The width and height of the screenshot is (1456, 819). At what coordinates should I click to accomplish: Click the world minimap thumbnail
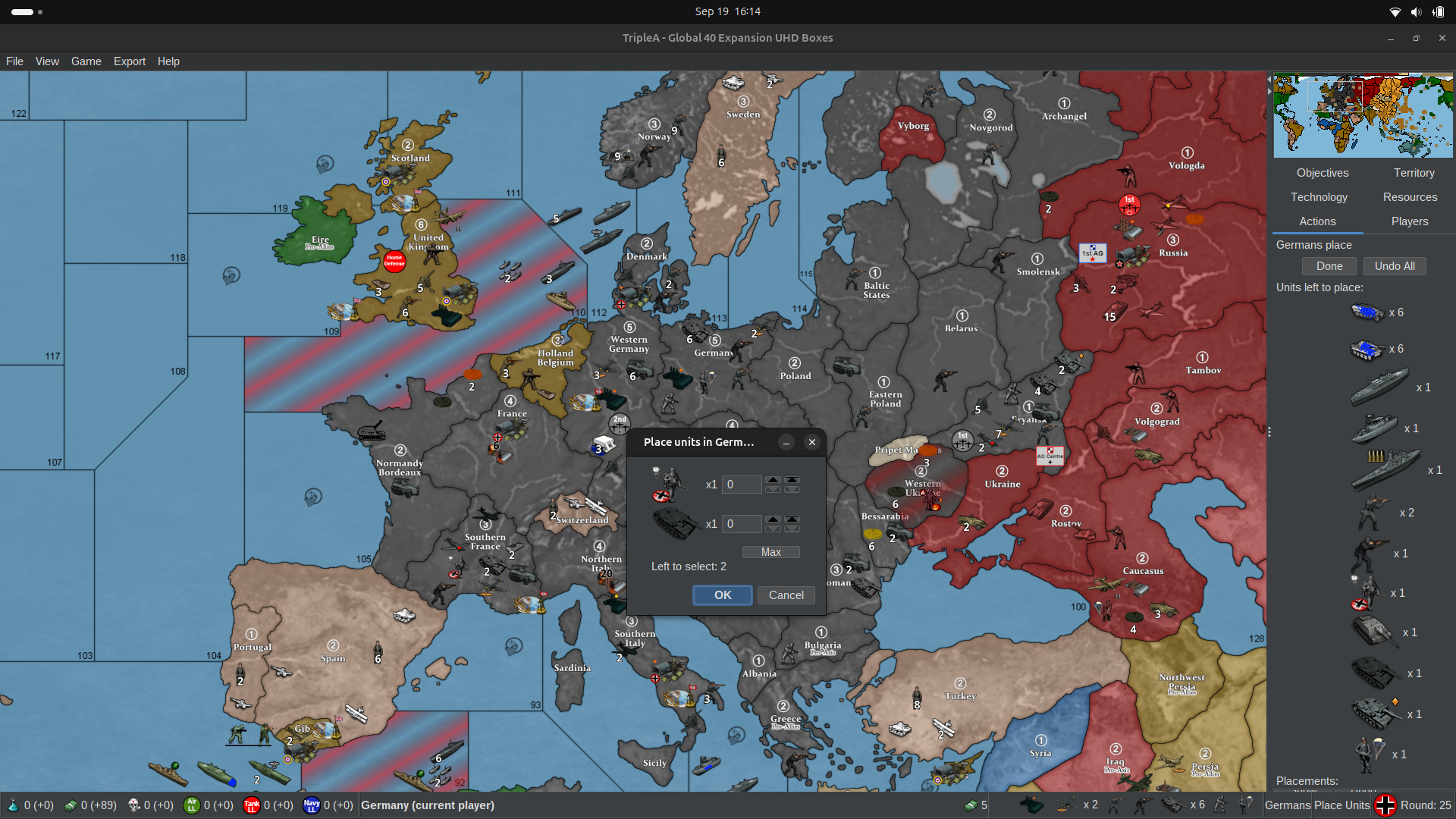tap(1363, 115)
